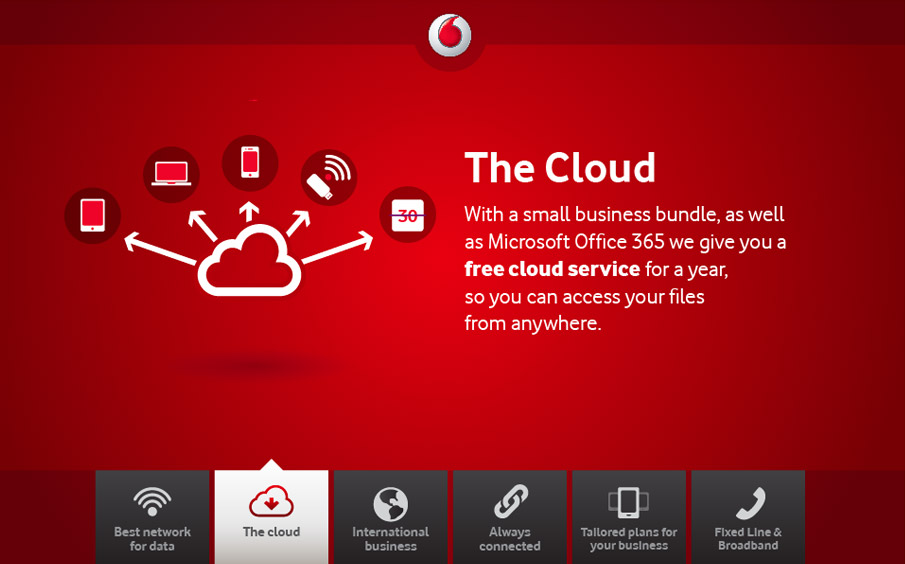Image resolution: width=905 pixels, height=564 pixels.
Task: Click the chain link icon
Action: point(509,502)
